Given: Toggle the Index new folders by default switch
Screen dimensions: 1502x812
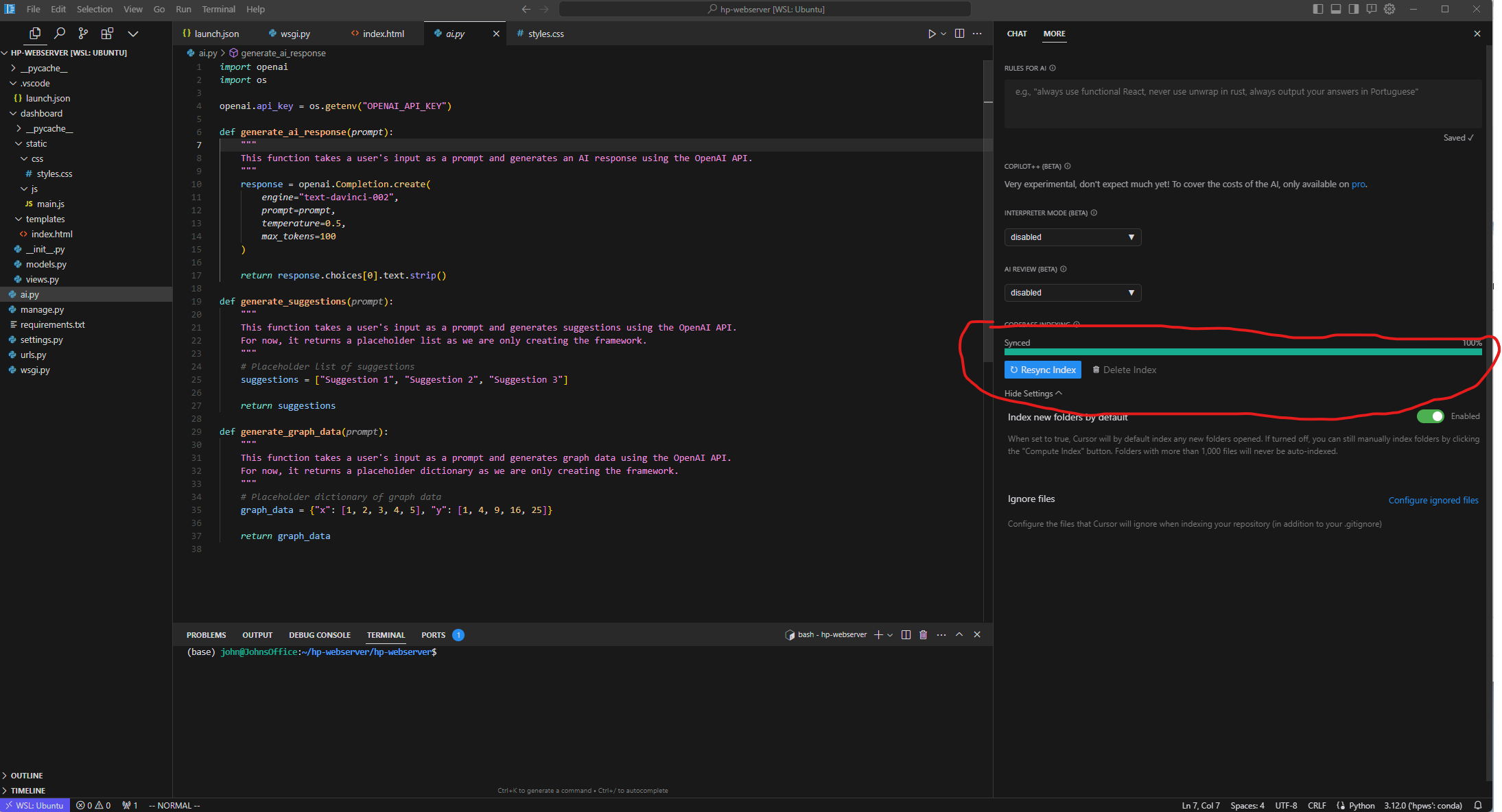Looking at the screenshot, I should click(x=1430, y=416).
